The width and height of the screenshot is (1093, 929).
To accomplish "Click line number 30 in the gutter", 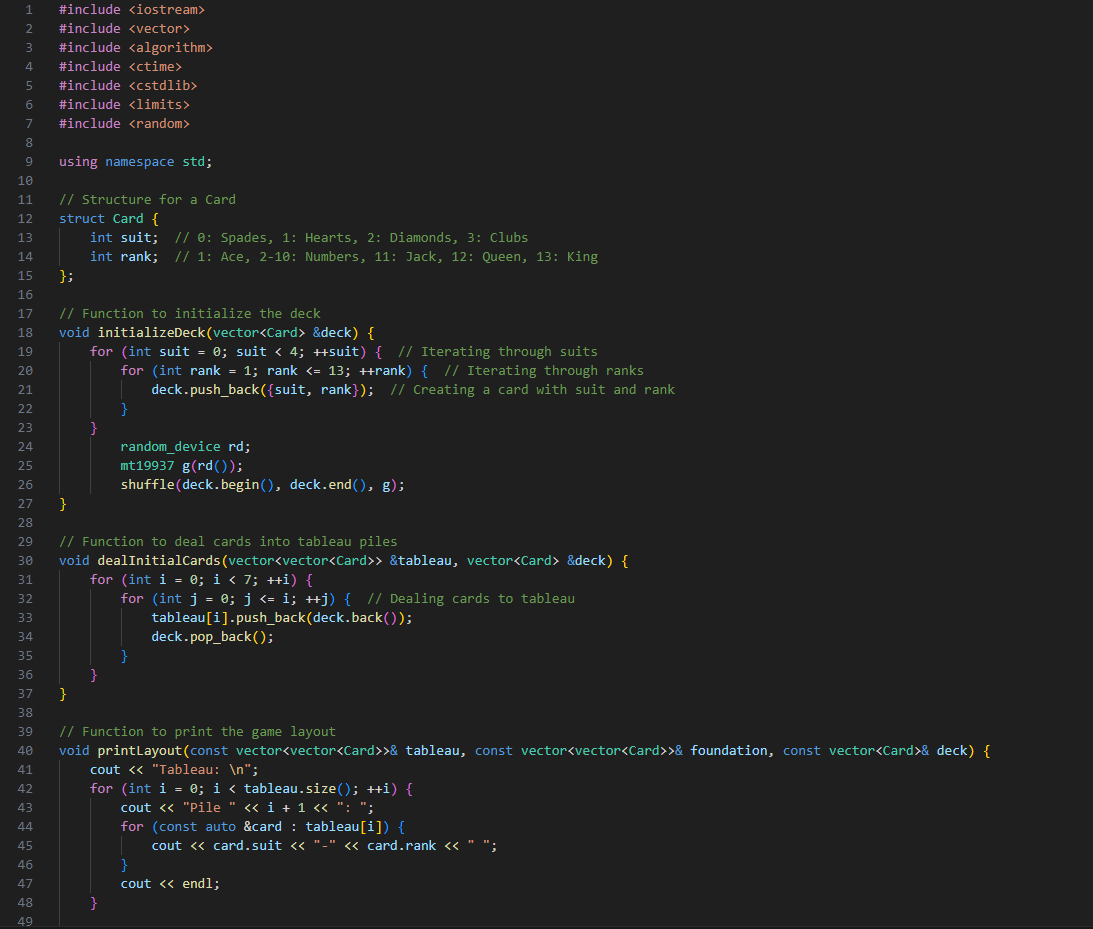I will 25,560.
